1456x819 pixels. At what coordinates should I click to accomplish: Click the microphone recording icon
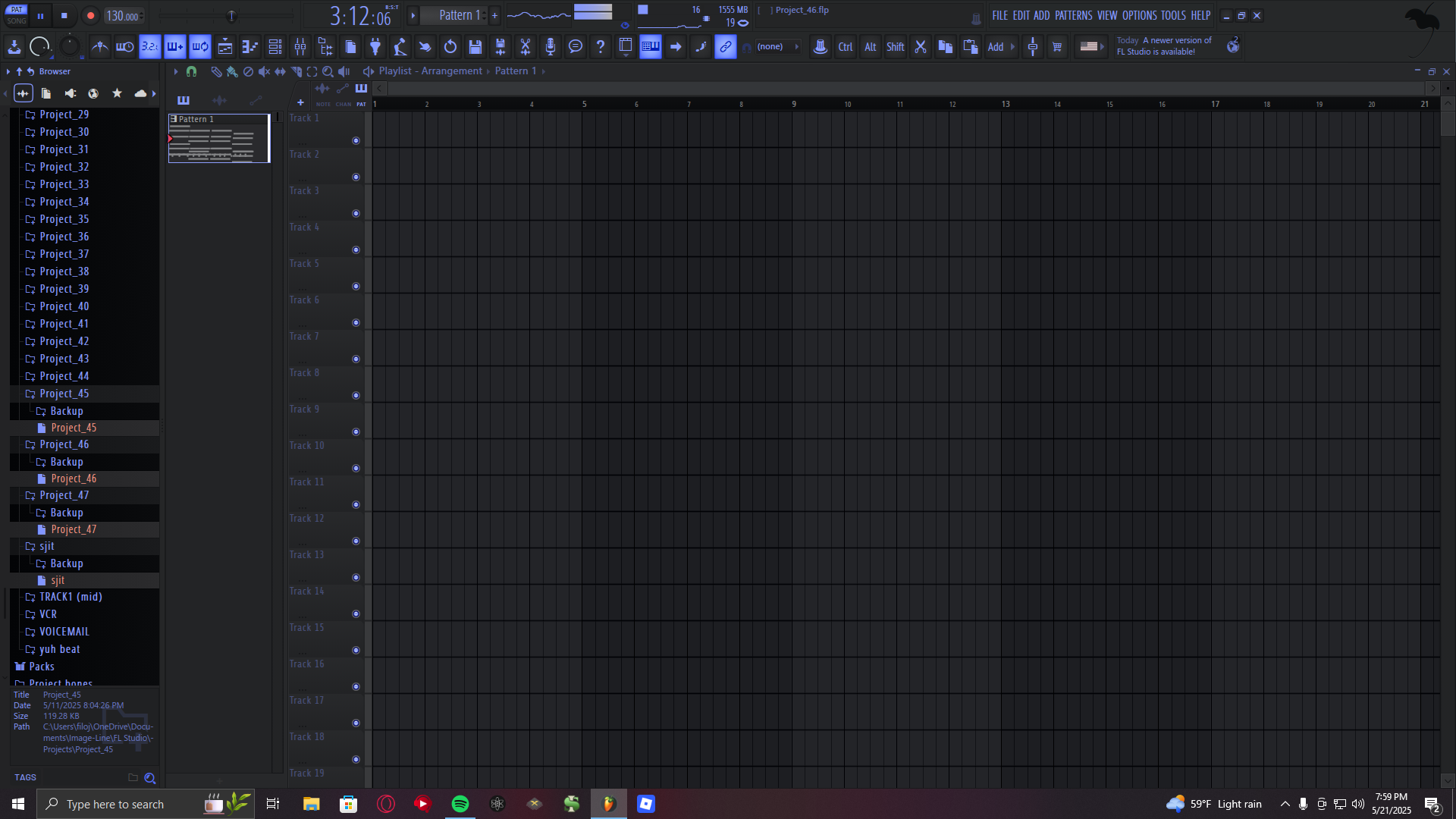pos(551,47)
